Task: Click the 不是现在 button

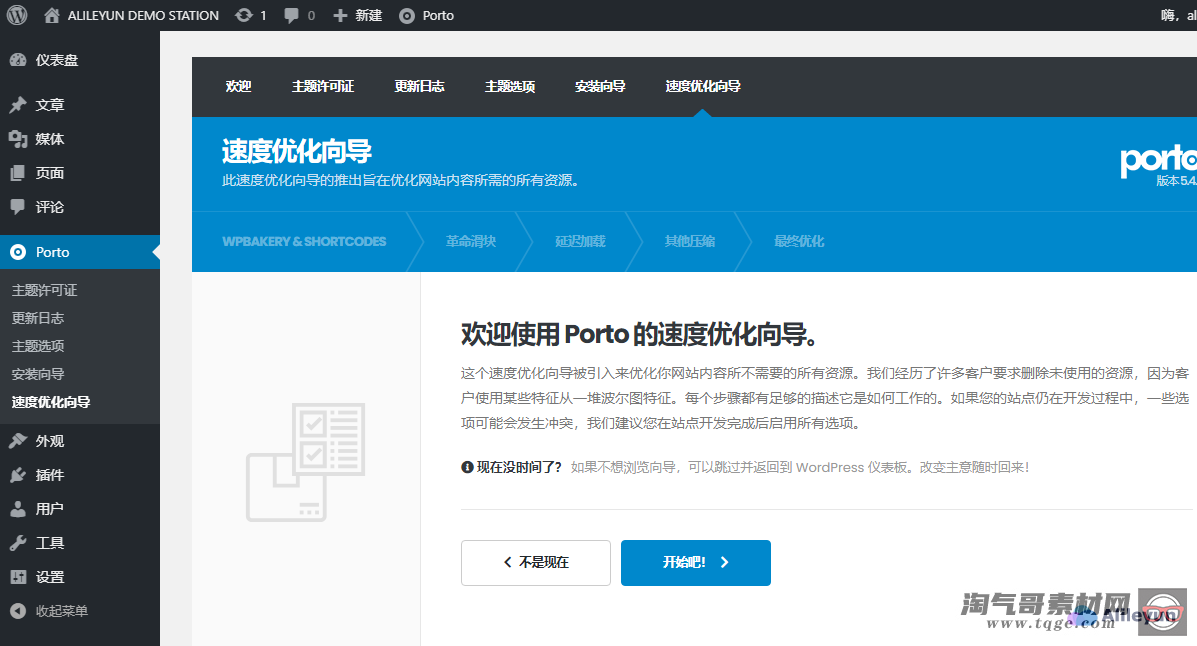Action: click(536, 563)
